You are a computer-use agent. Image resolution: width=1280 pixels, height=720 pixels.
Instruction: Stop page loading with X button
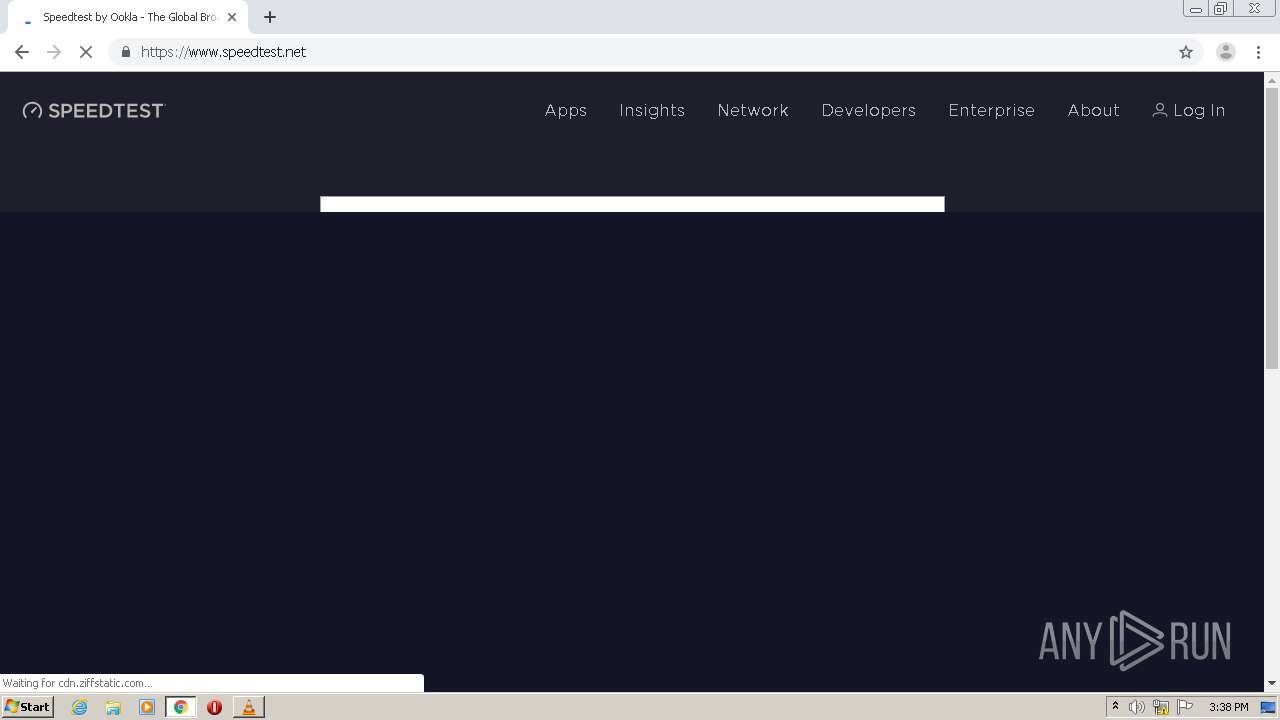[86, 52]
